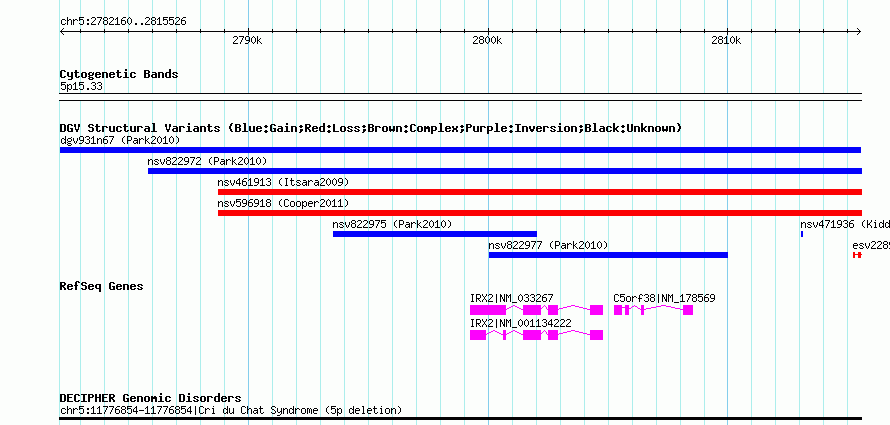890x425 pixels.
Task: Open nsv822975 (Park2010) label link
Action: (x=392, y=224)
